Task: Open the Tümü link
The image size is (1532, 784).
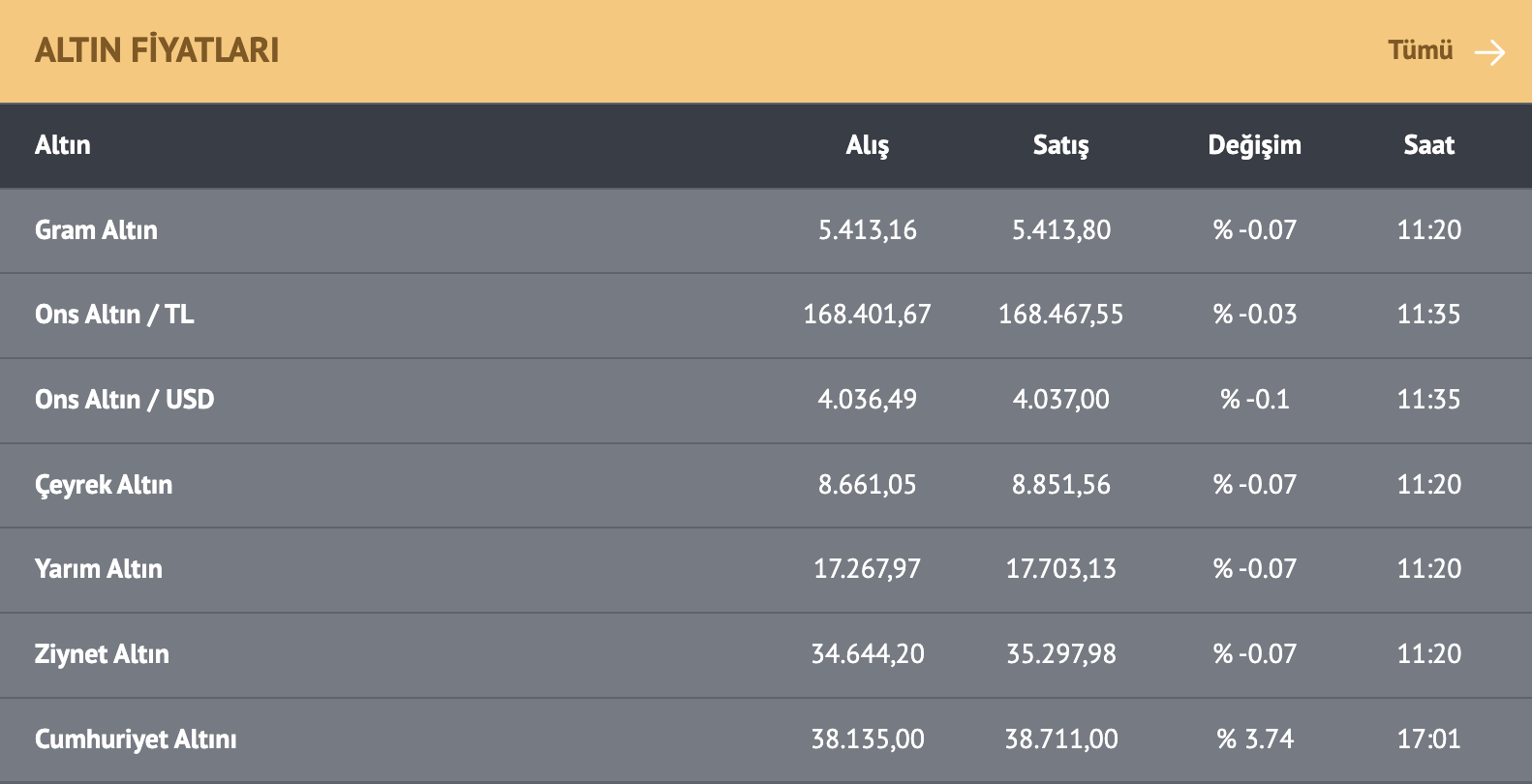Action: (x=1420, y=50)
